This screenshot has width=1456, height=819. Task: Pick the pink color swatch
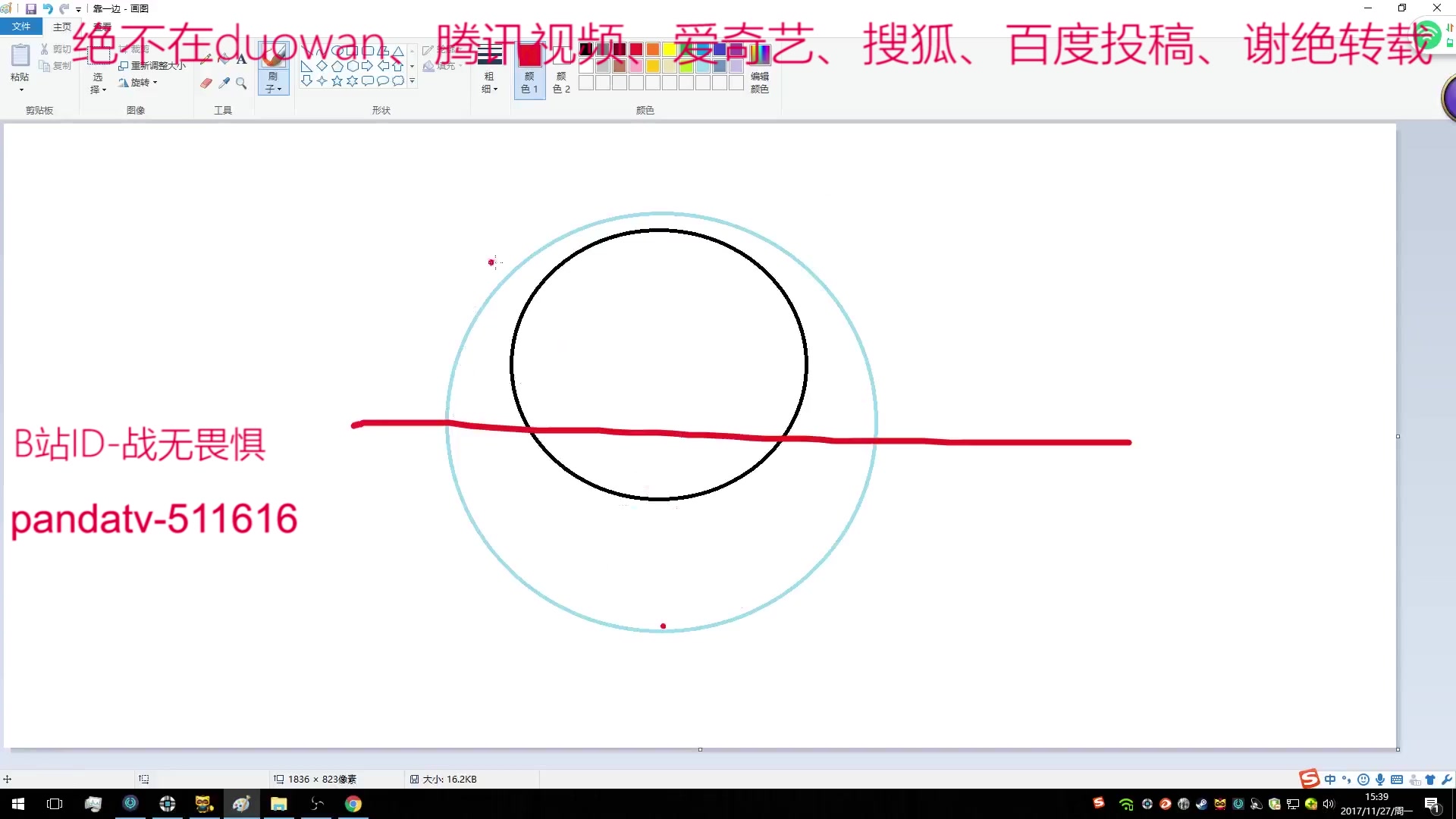(635, 66)
